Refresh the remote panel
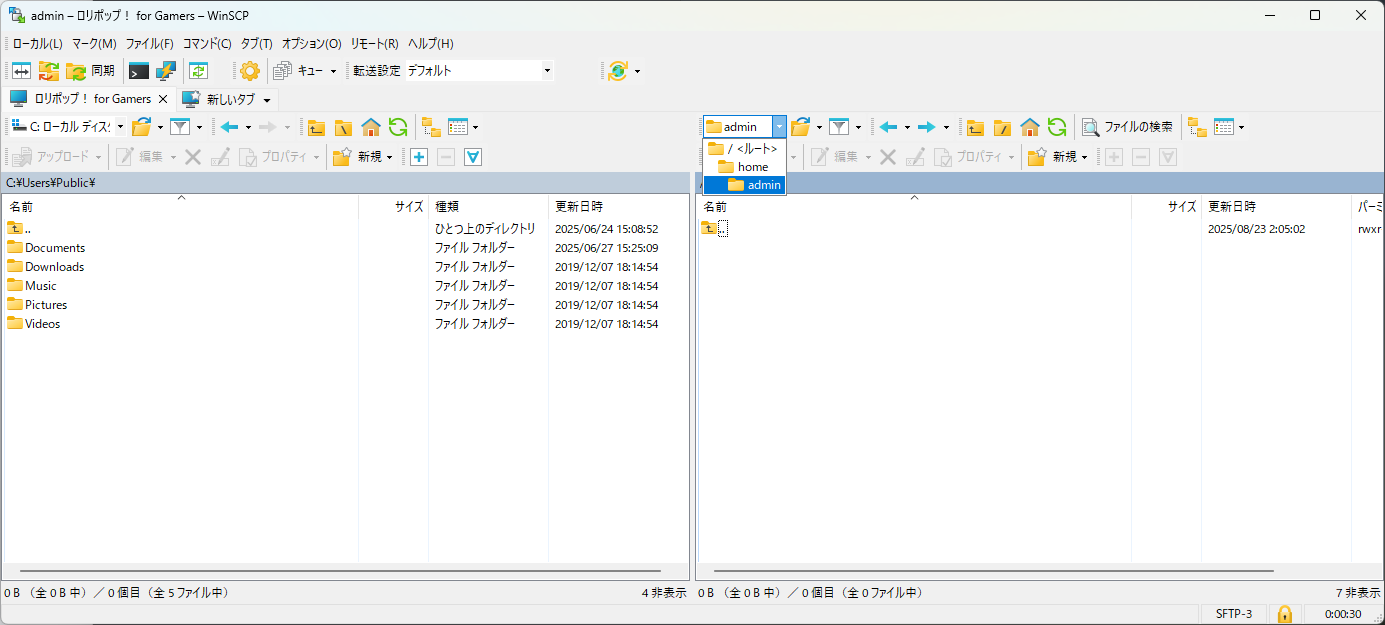 [1057, 127]
